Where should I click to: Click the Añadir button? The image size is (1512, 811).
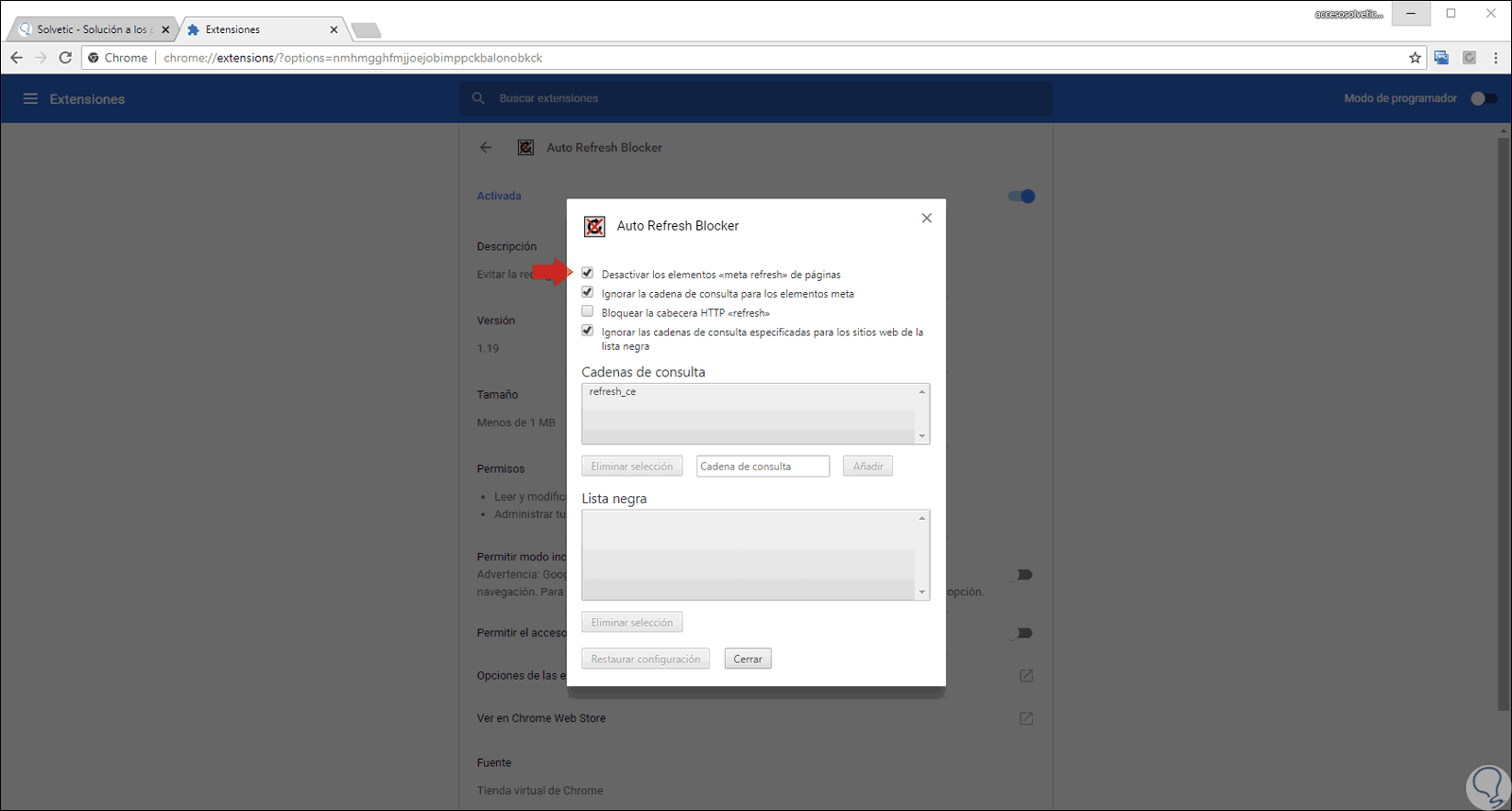point(868,466)
